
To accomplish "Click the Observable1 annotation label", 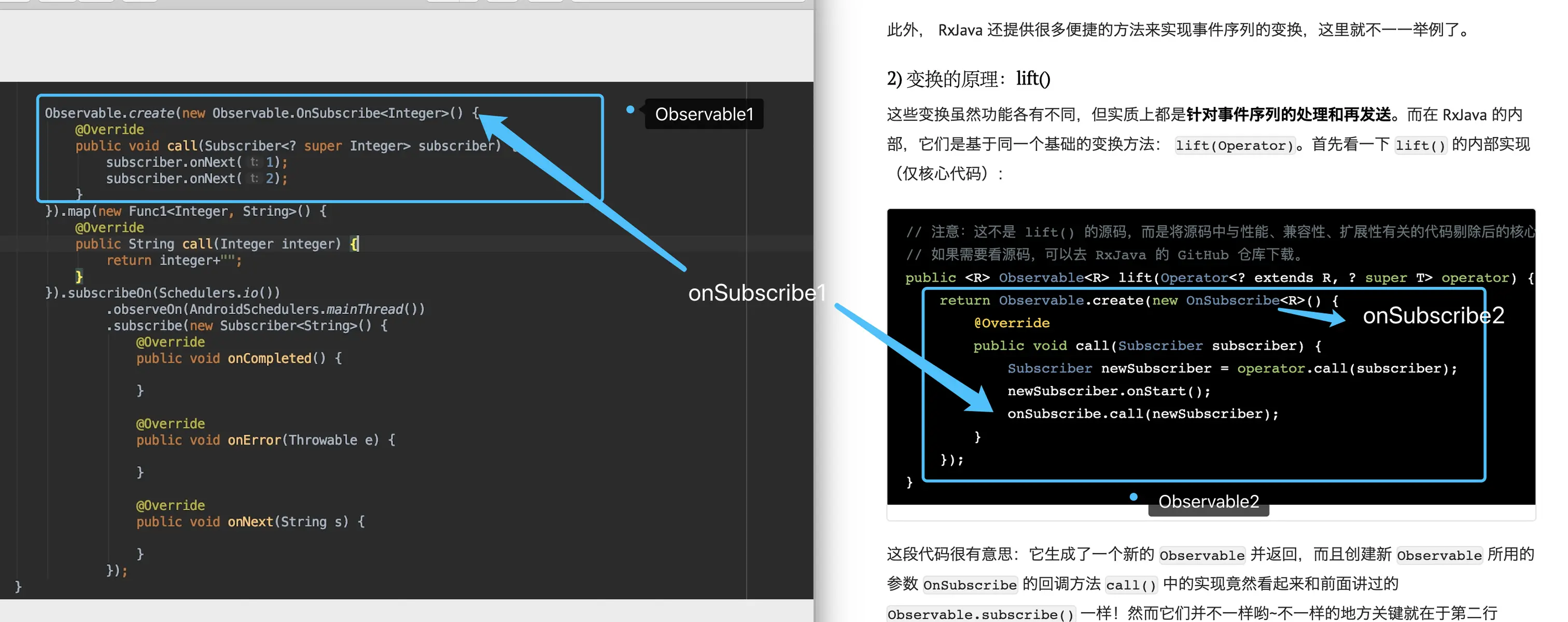I will click(x=704, y=114).
